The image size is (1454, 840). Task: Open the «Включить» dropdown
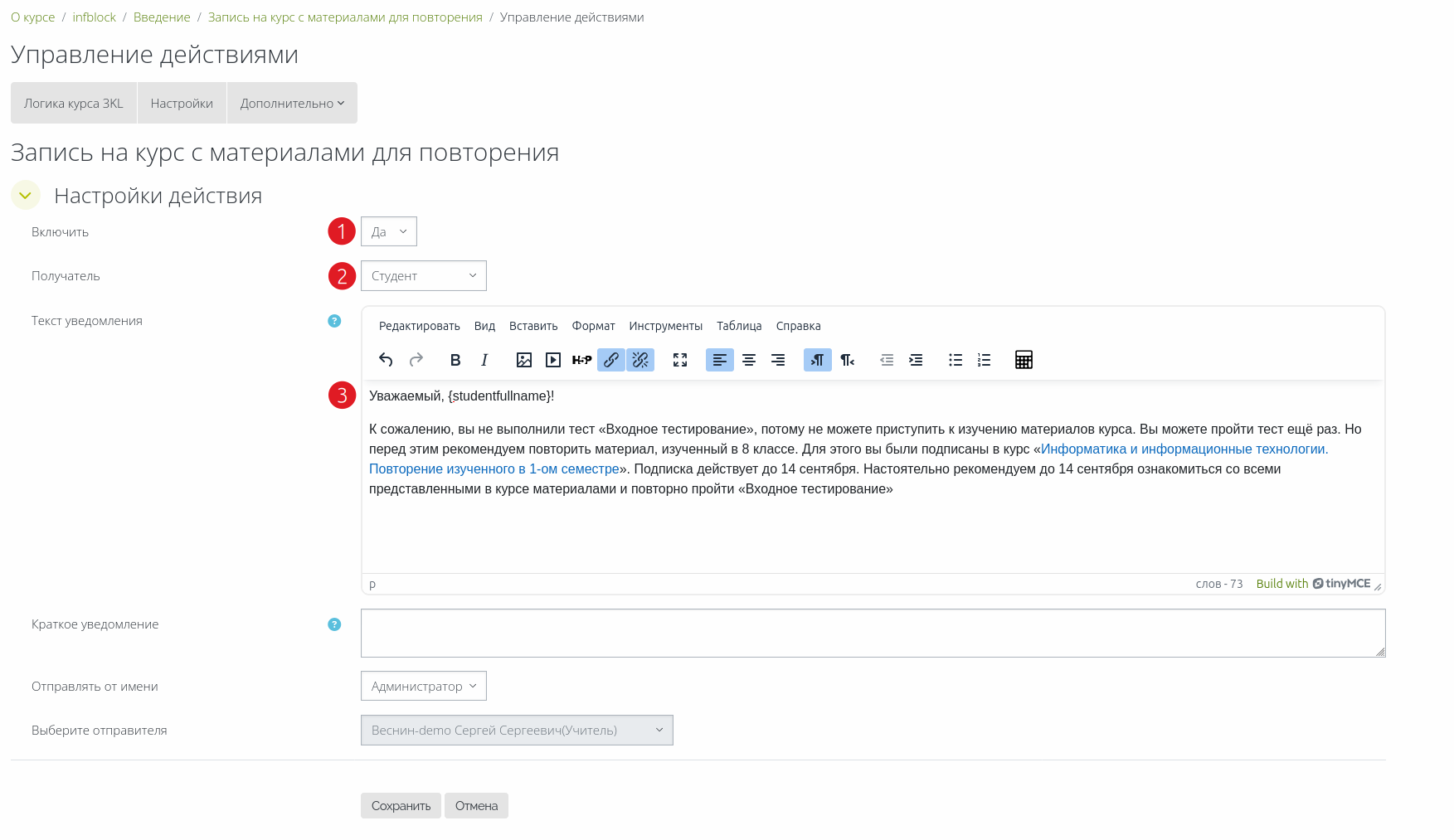tap(389, 232)
